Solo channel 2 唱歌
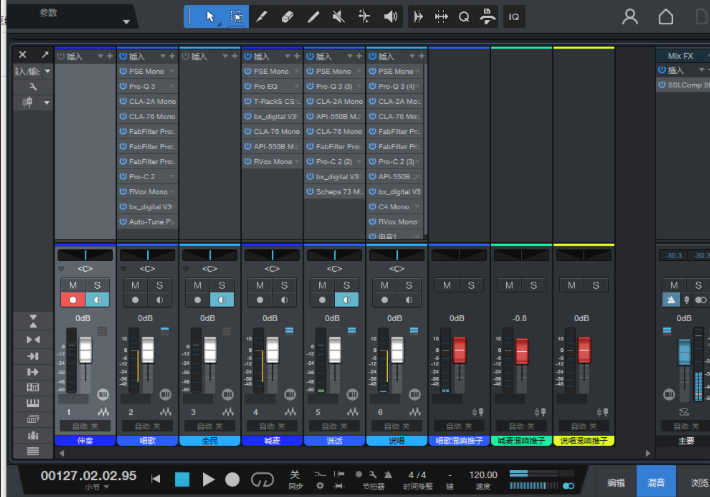This screenshot has width=710, height=497. click(159, 285)
